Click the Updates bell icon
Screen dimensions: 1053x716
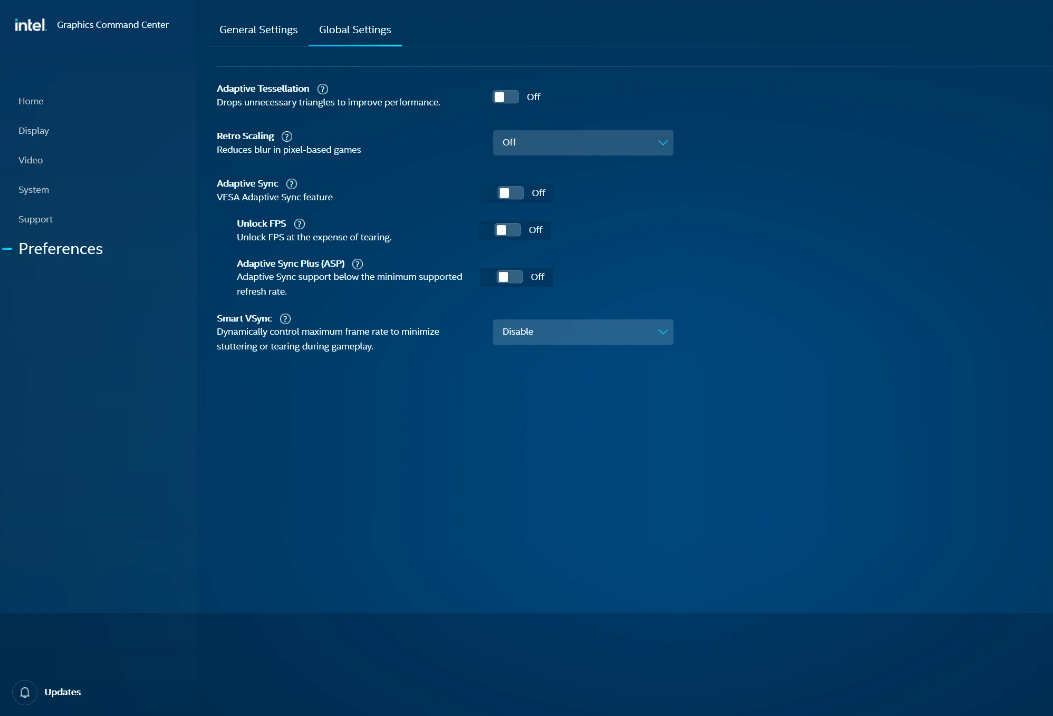[25, 692]
